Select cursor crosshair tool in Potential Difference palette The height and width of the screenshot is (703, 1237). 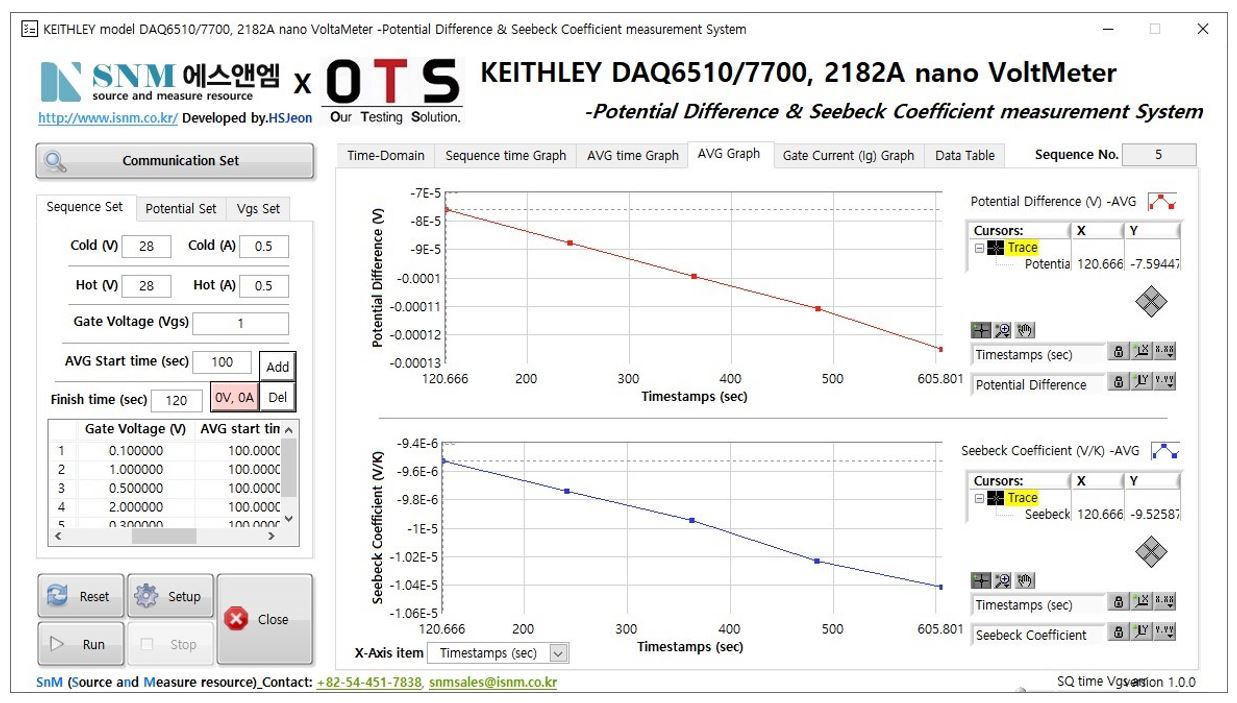tap(982, 330)
